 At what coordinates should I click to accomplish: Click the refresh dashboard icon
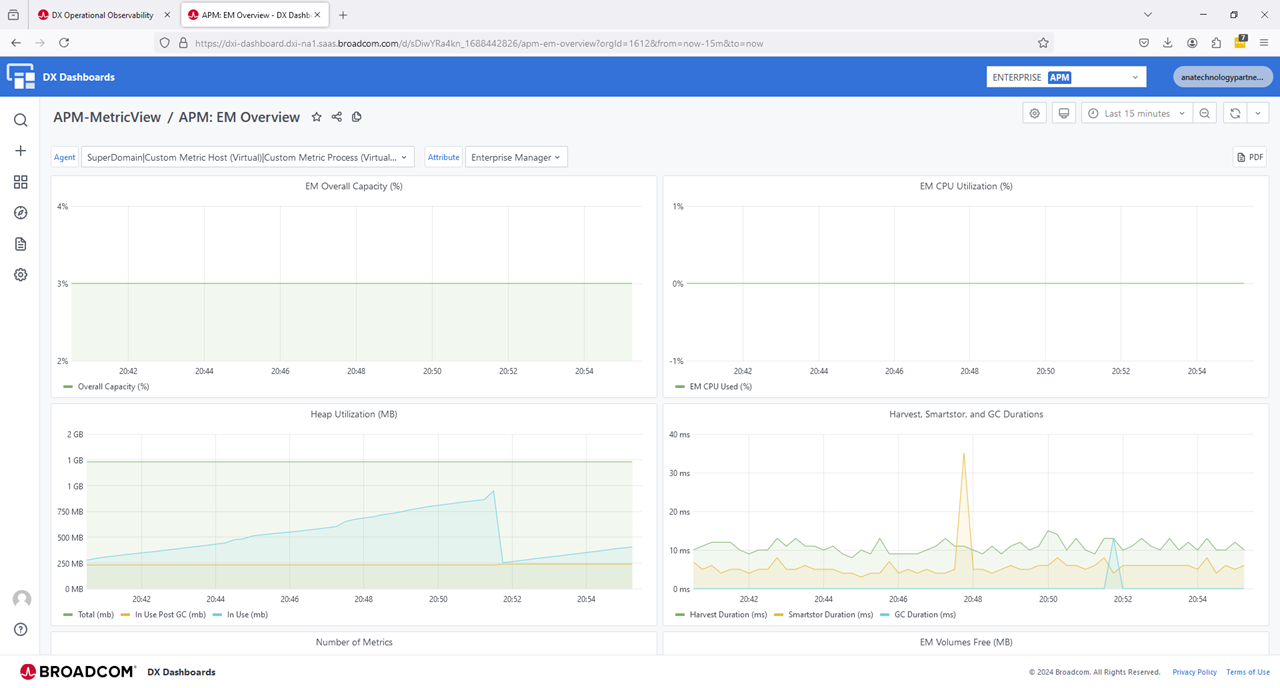[1235, 114]
